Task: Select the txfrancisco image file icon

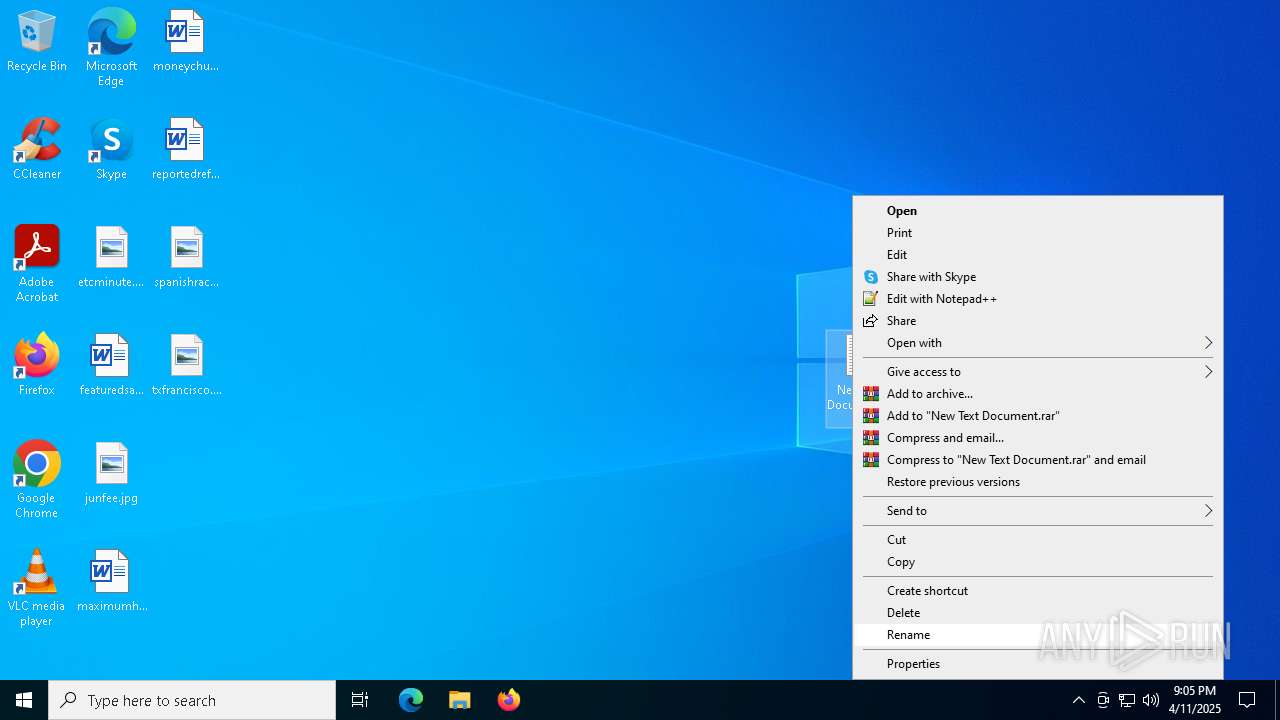Action: [x=186, y=366]
